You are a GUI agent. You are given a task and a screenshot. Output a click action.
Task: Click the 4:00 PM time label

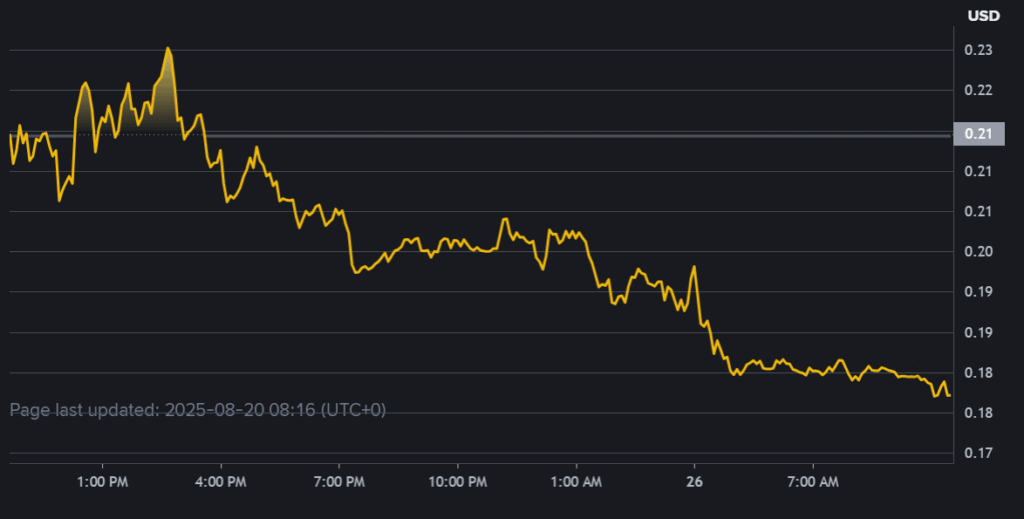point(221,482)
